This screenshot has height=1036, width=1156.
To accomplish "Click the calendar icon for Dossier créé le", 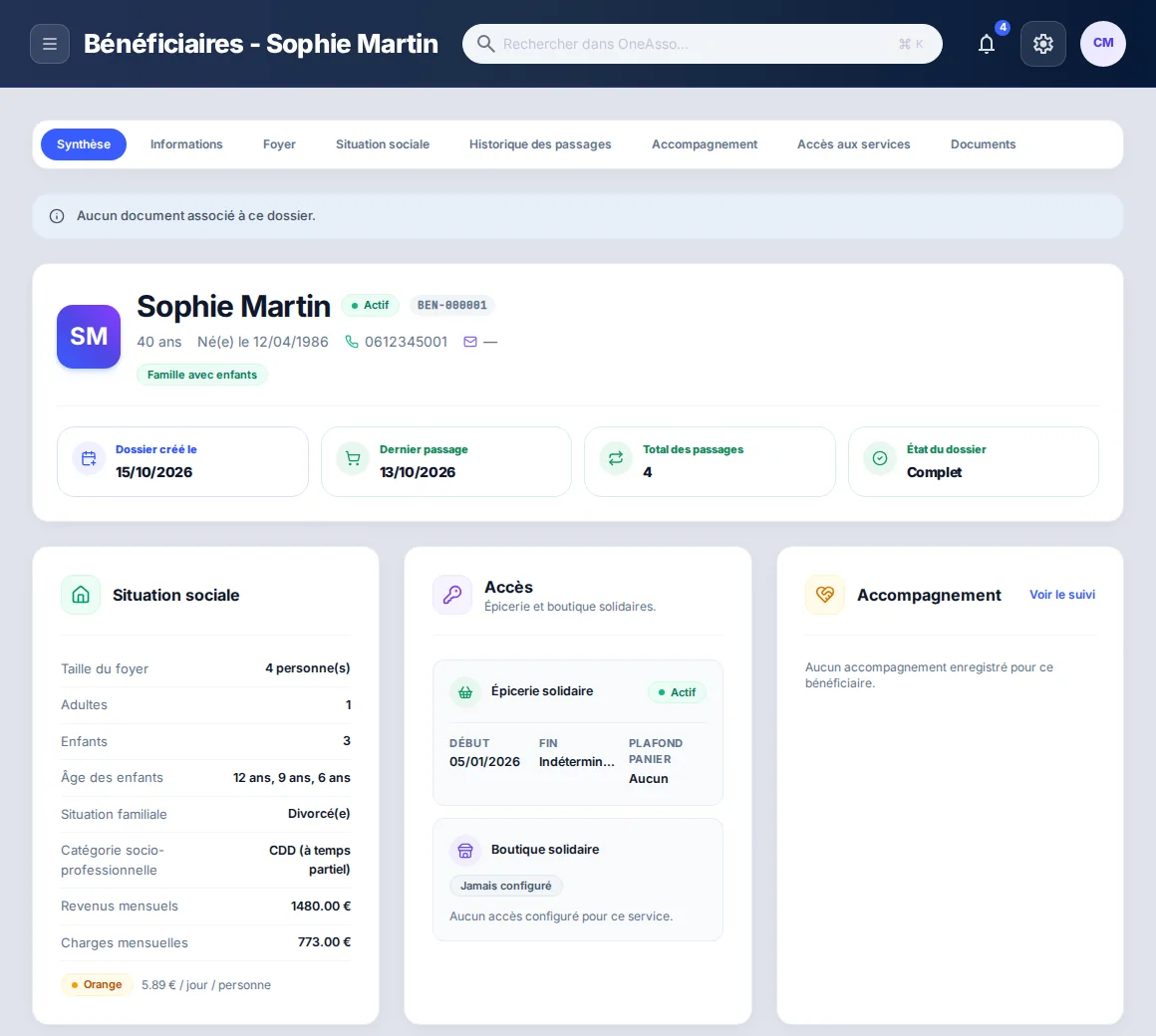I will (x=89, y=459).
